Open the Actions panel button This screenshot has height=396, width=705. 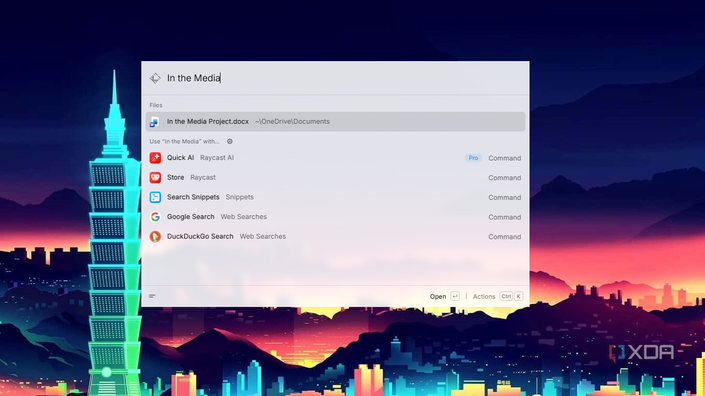(x=498, y=296)
